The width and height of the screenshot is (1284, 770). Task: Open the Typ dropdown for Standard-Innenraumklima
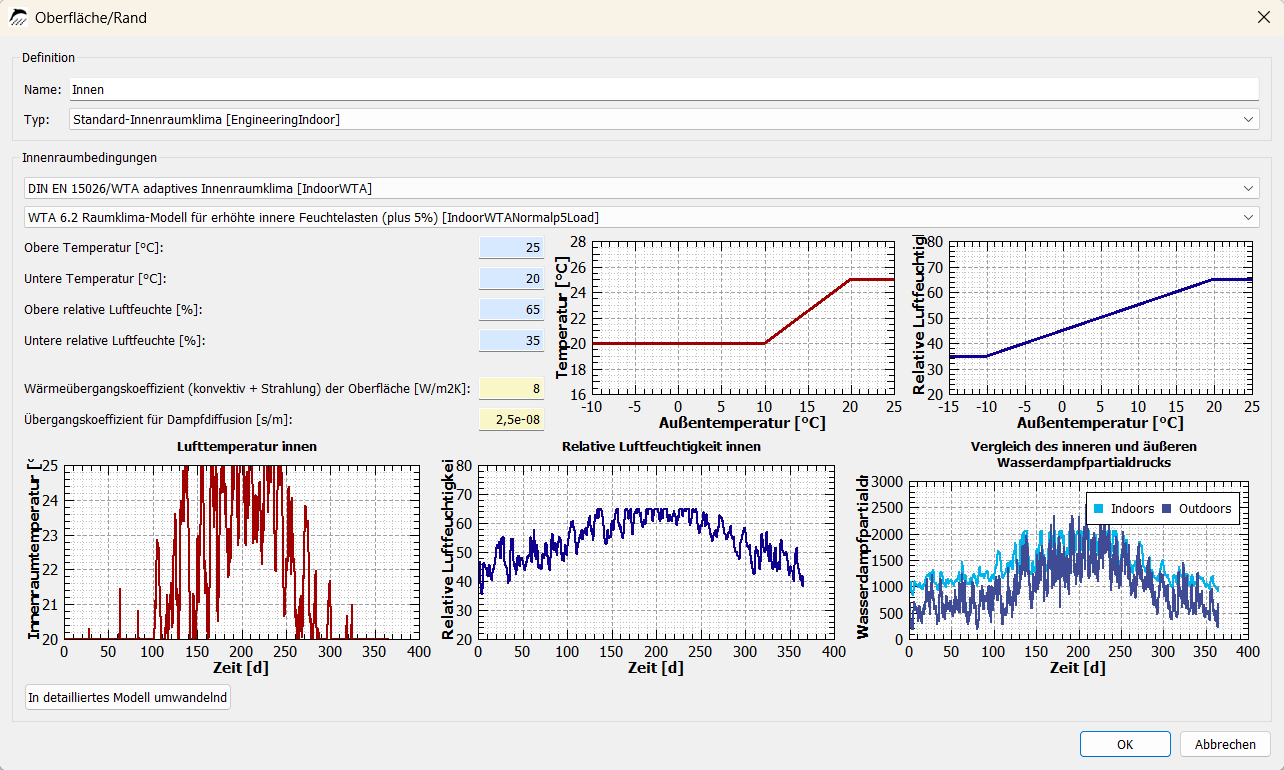coord(664,119)
